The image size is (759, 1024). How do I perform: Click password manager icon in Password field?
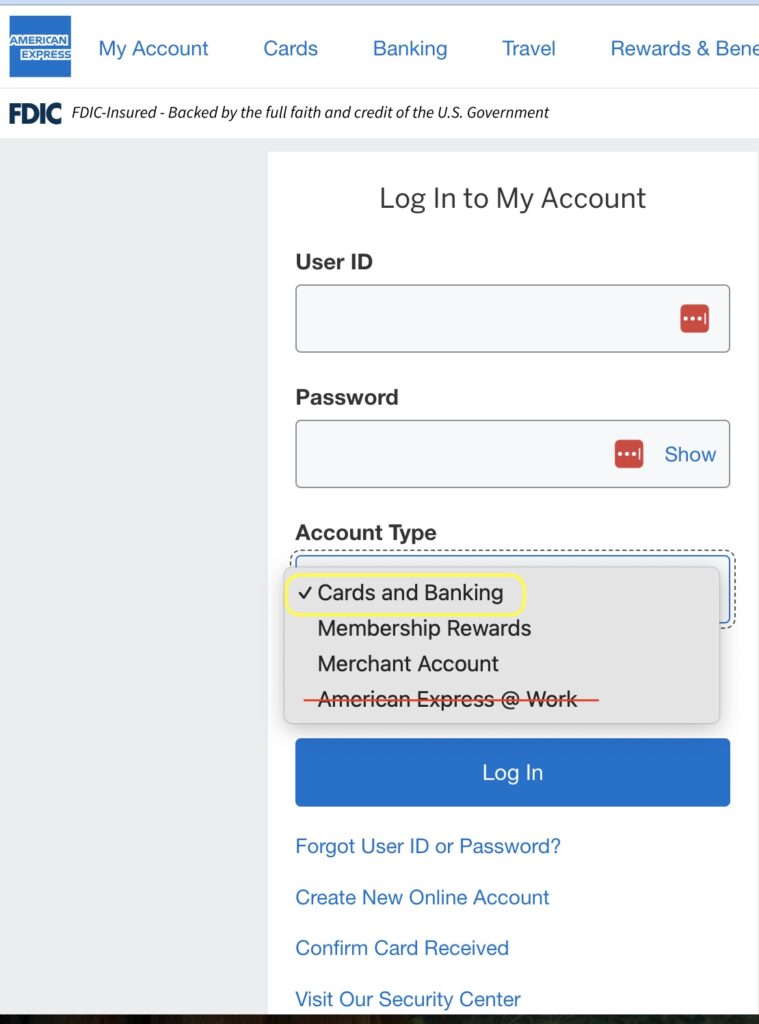pos(628,454)
